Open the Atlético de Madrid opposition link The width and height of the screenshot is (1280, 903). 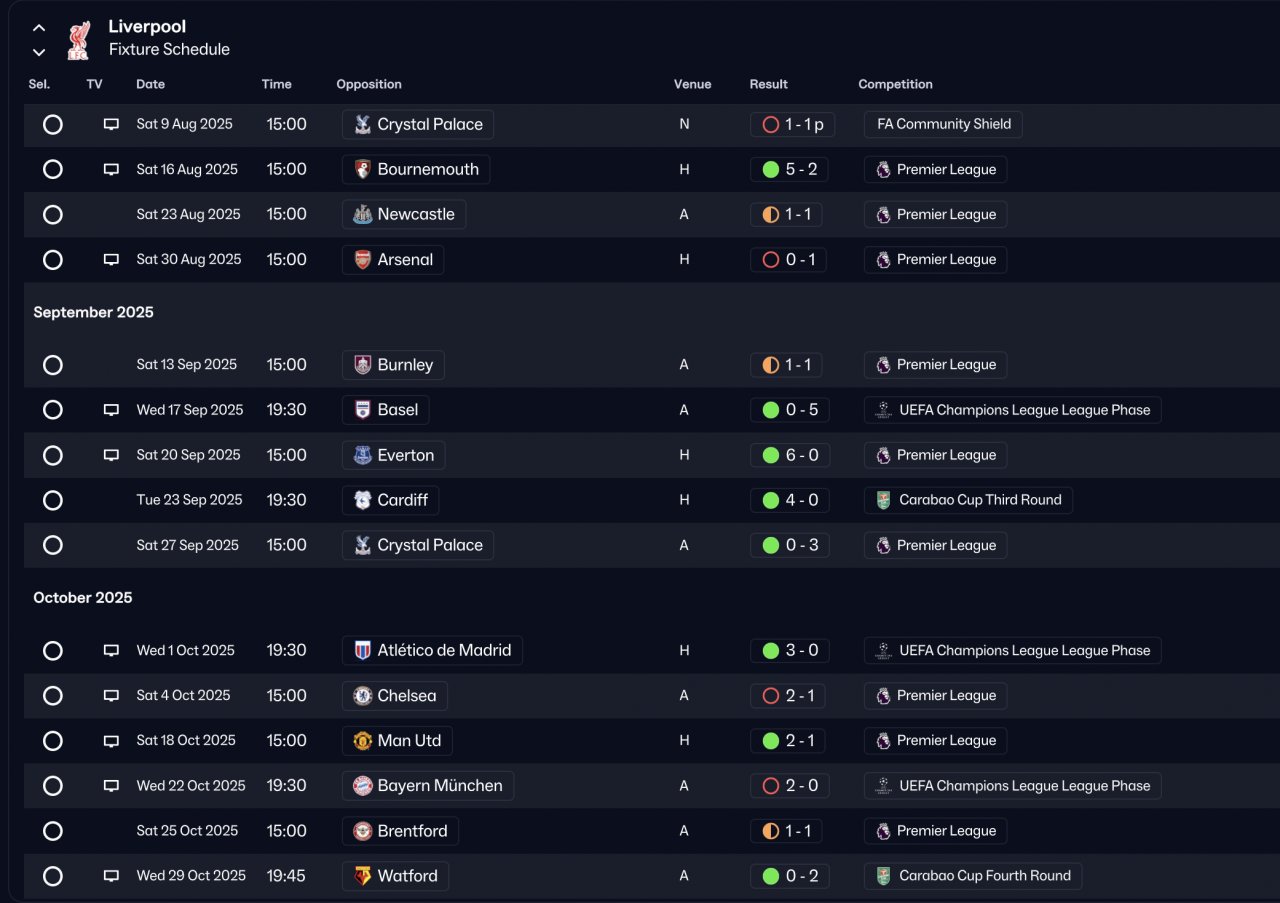pos(443,651)
